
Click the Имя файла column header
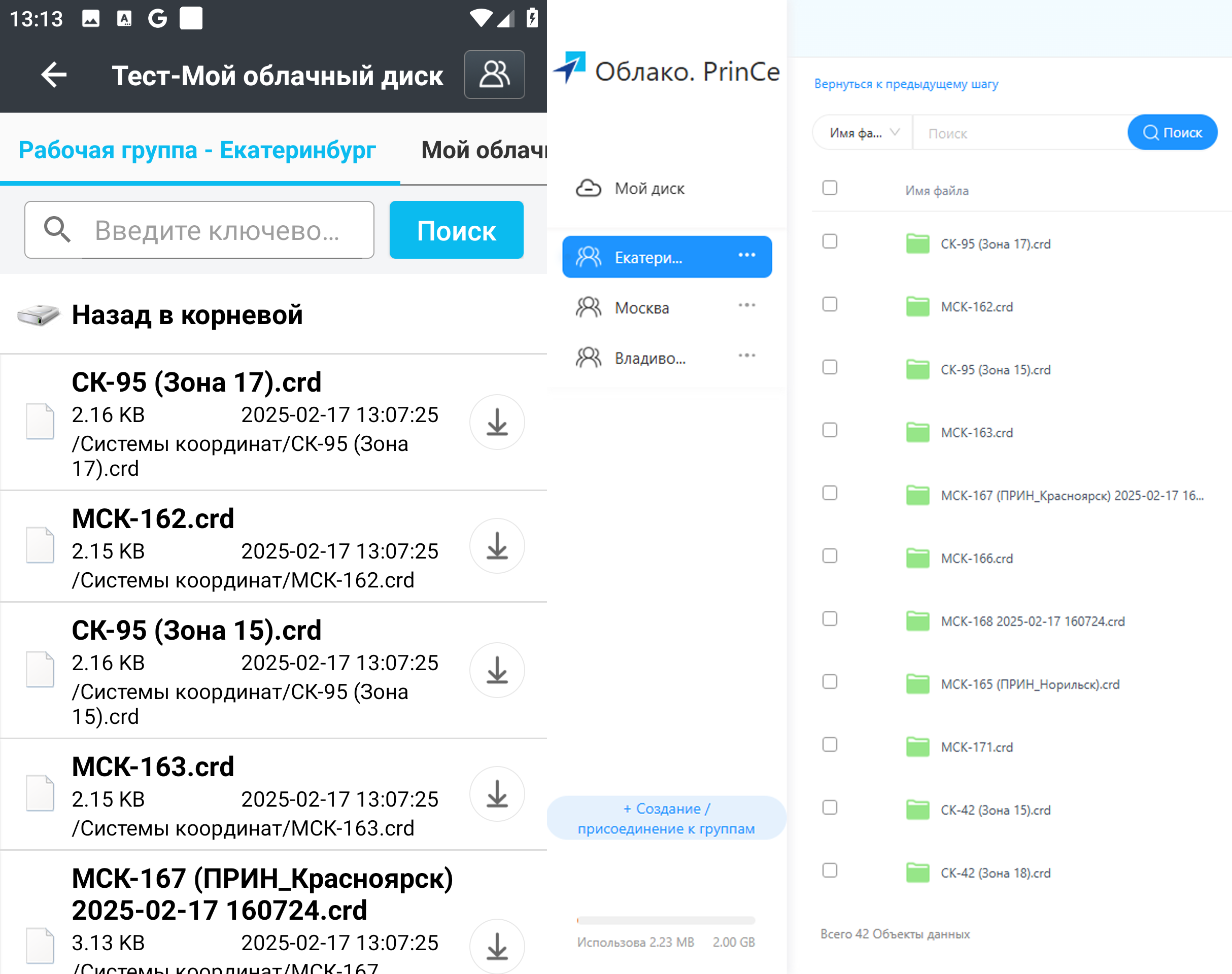(x=937, y=190)
